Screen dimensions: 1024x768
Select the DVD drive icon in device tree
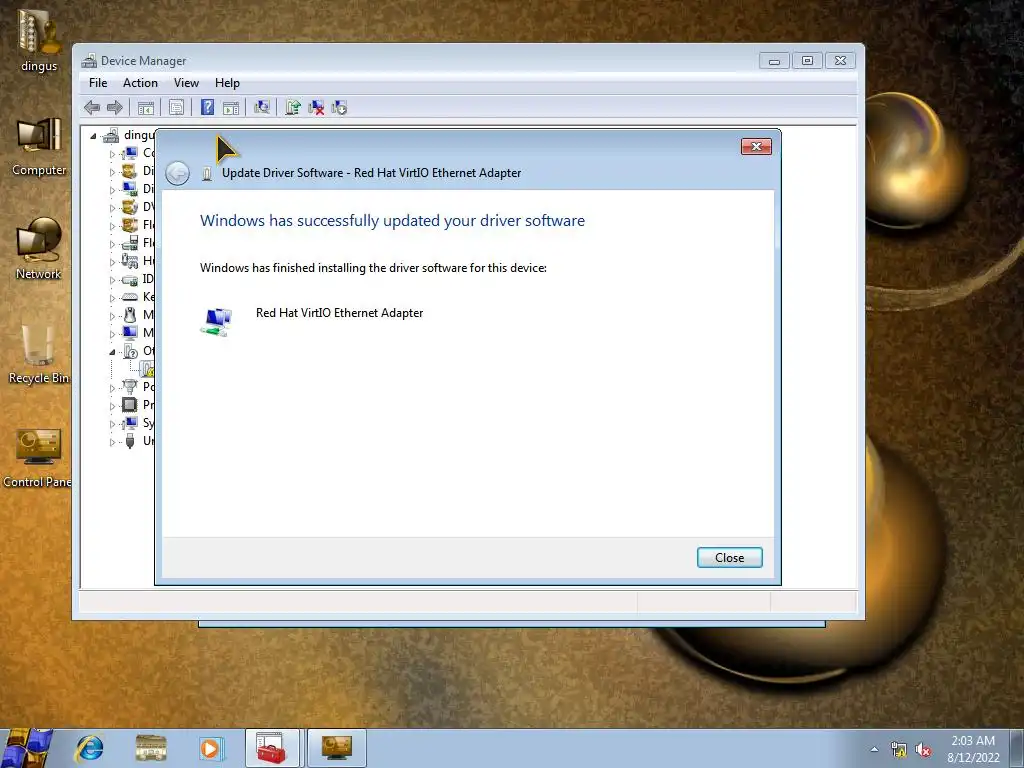coord(130,207)
